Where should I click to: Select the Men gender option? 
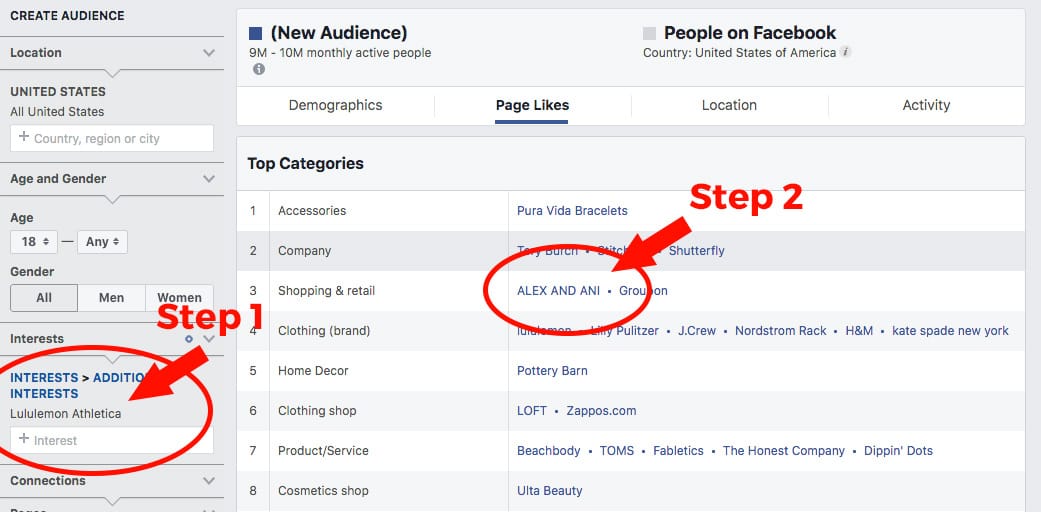point(112,298)
